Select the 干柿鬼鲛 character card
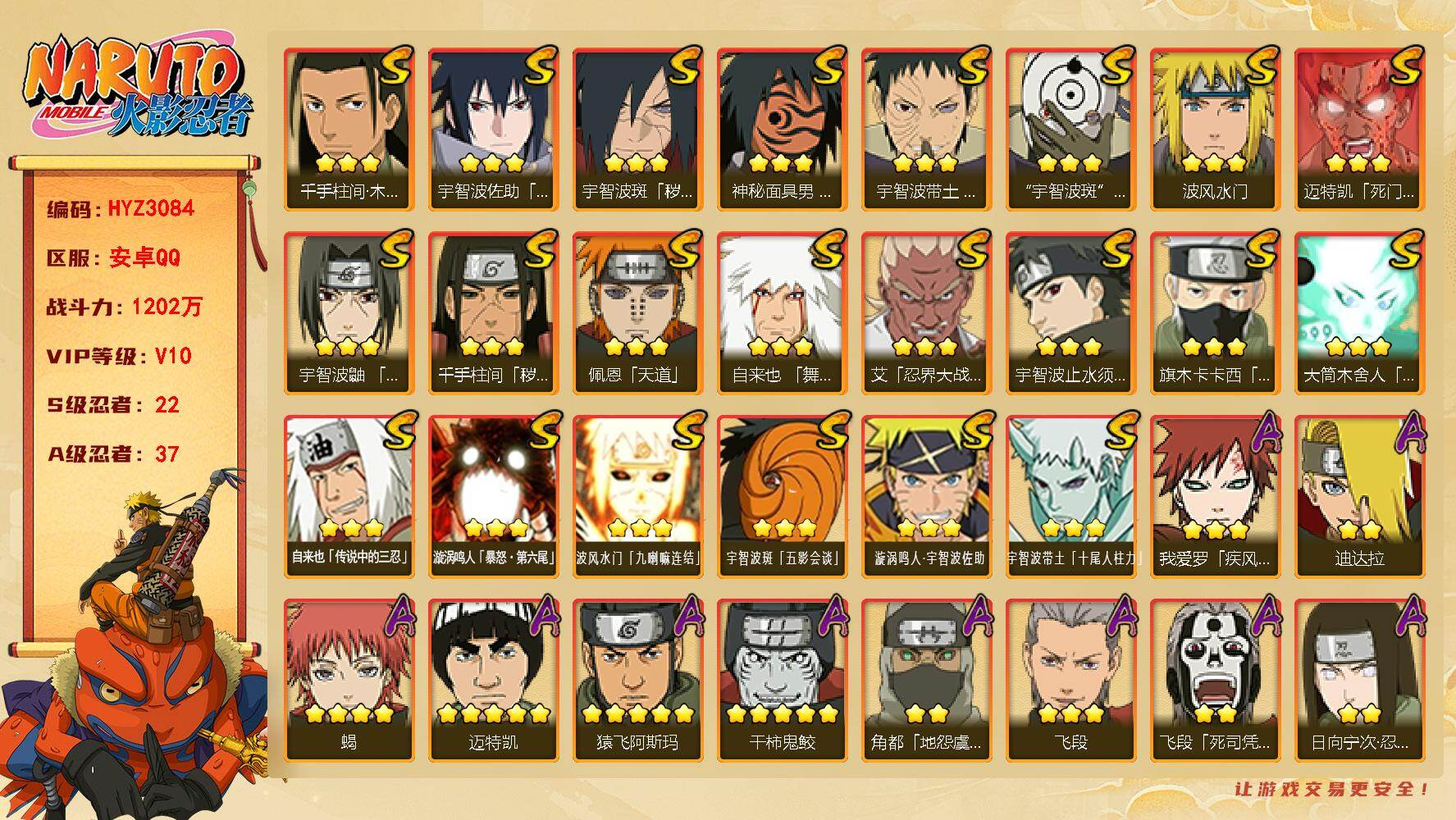This screenshot has height=820, width=1456. [782, 680]
